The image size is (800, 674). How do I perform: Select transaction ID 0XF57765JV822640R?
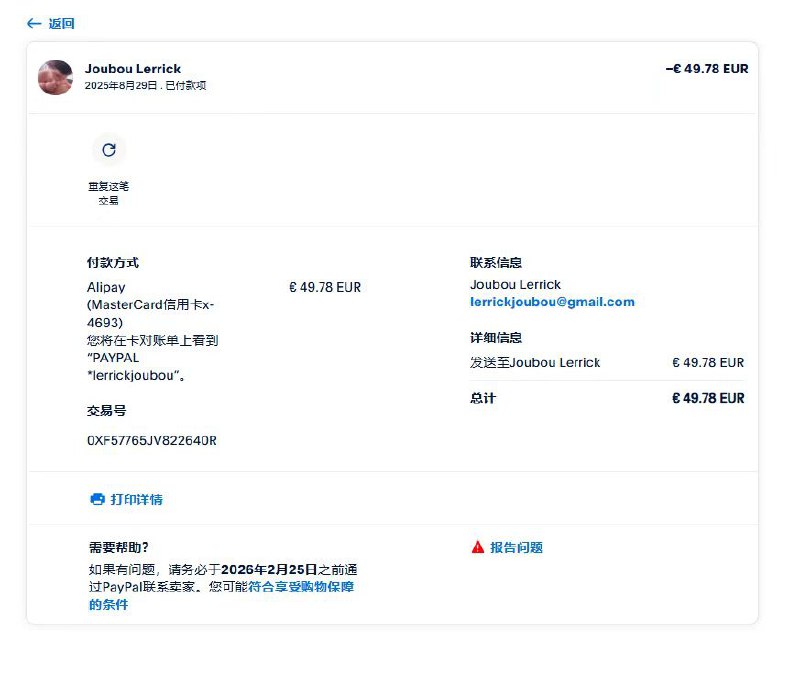(152, 441)
